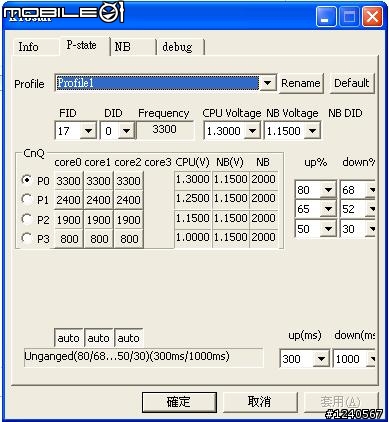
Task: Open the Profile1 dropdown list
Action: click(268, 83)
